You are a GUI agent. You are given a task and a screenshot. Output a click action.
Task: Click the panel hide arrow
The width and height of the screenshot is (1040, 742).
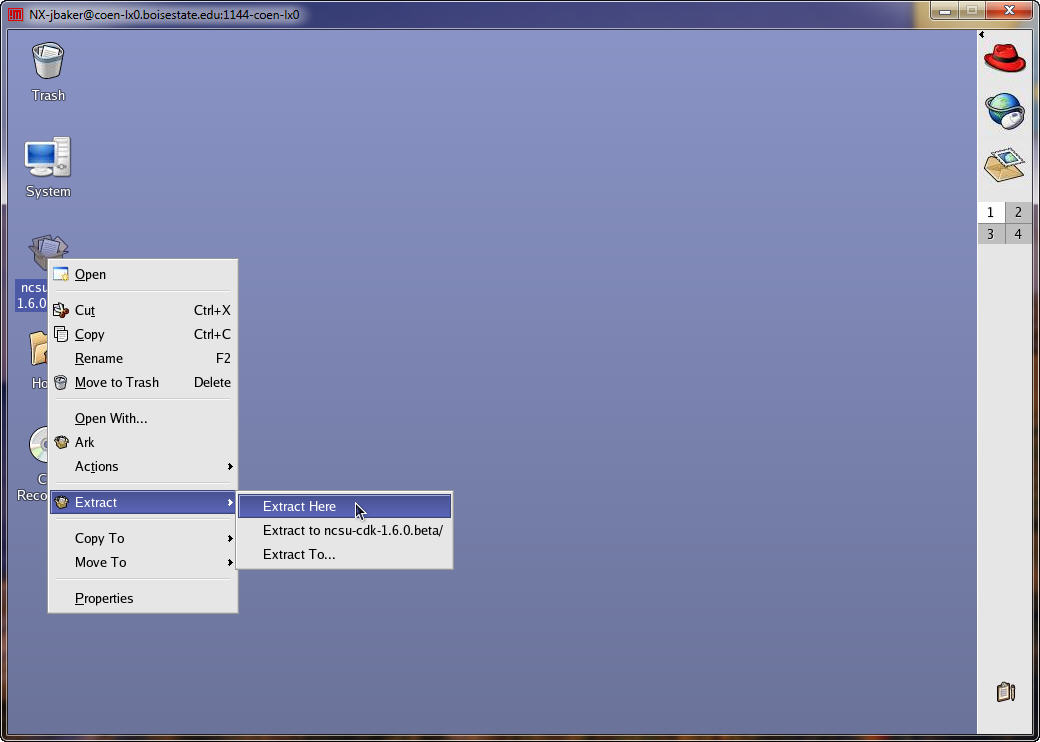pyautogui.click(x=982, y=34)
